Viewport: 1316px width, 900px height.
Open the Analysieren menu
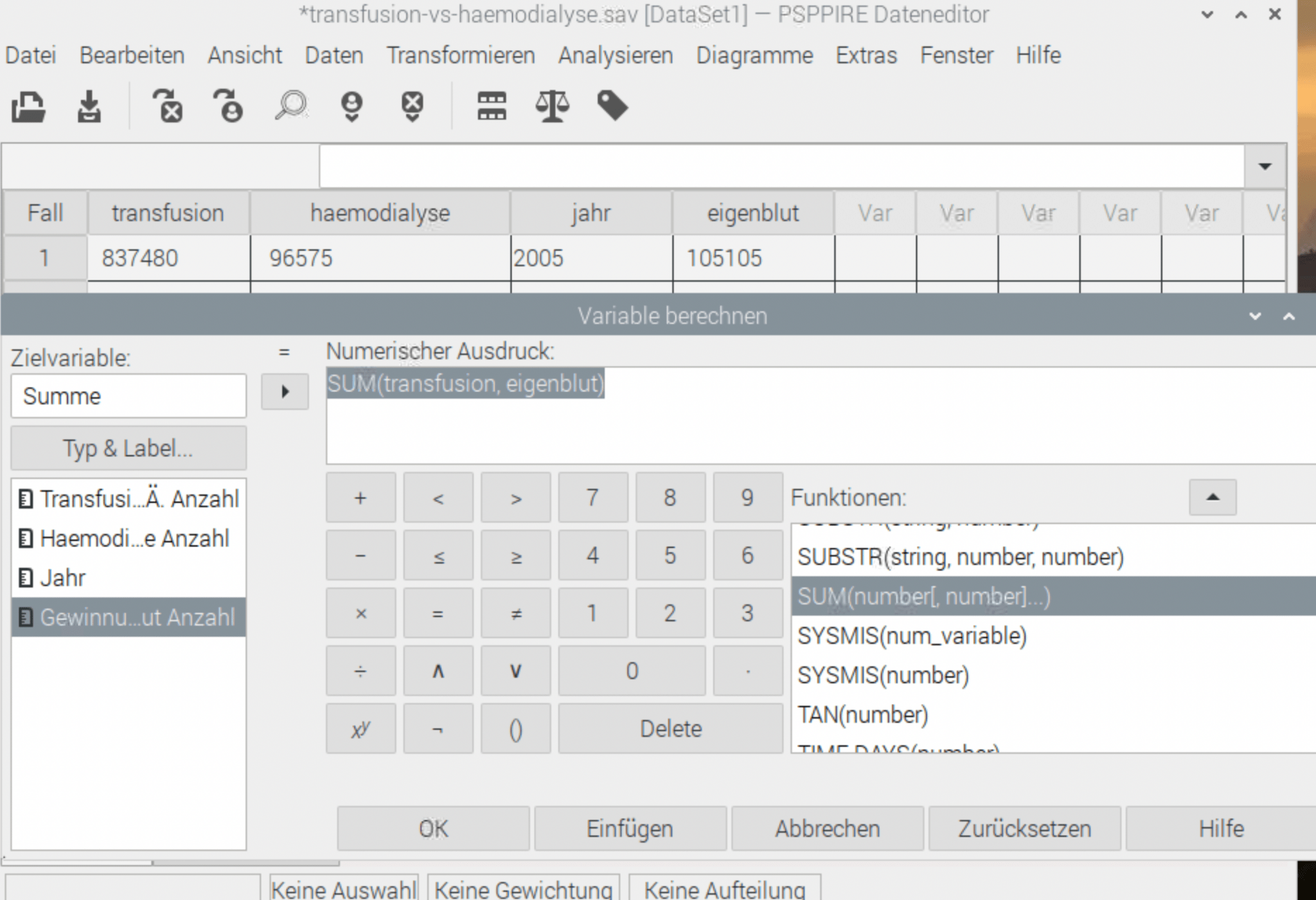[615, 55]
